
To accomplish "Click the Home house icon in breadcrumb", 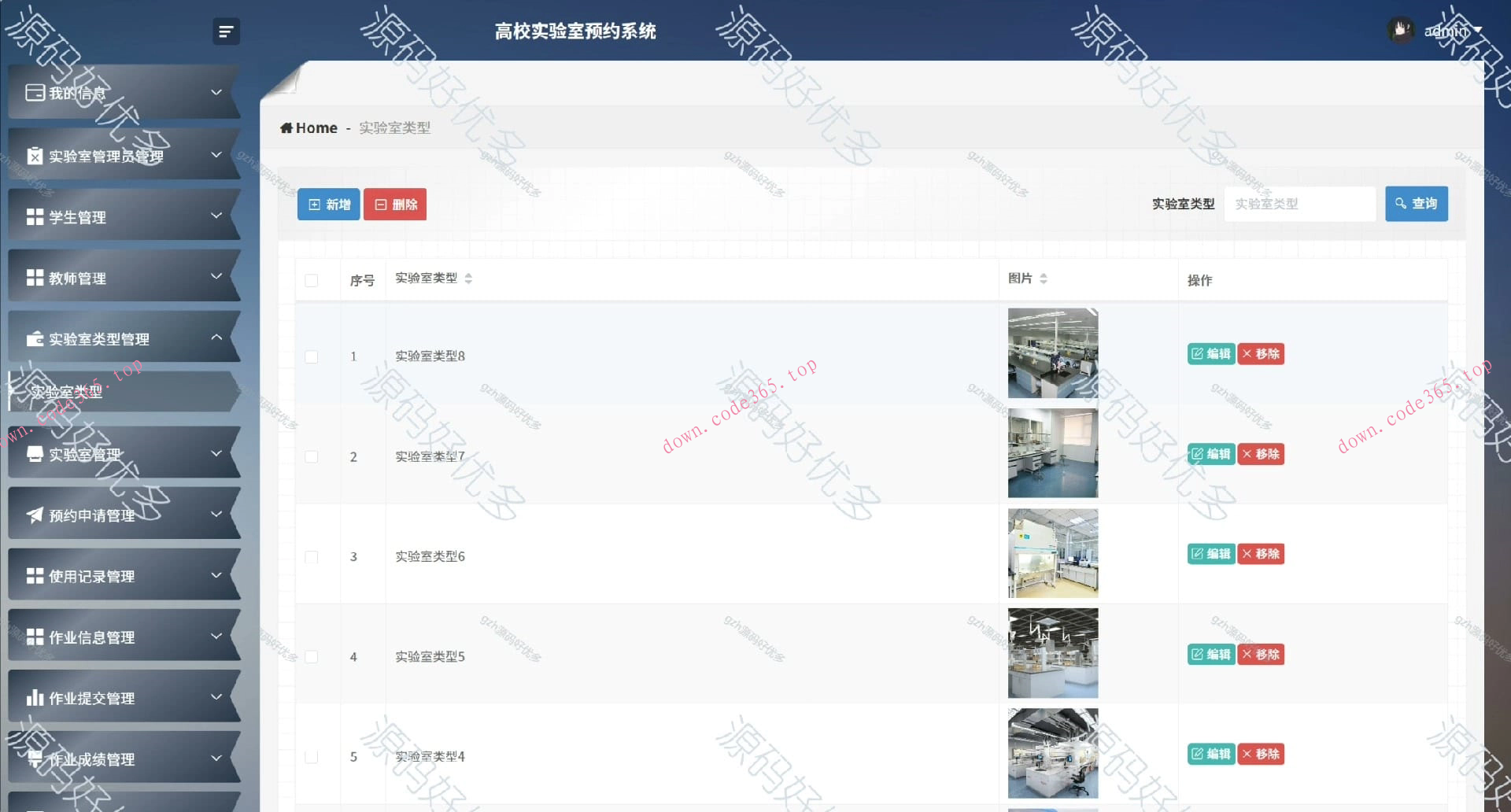I will click(x=287, y=127).
